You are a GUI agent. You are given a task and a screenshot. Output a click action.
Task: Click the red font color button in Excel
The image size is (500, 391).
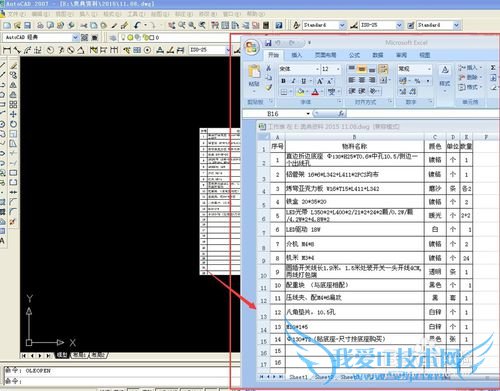[x=315, y=92]
